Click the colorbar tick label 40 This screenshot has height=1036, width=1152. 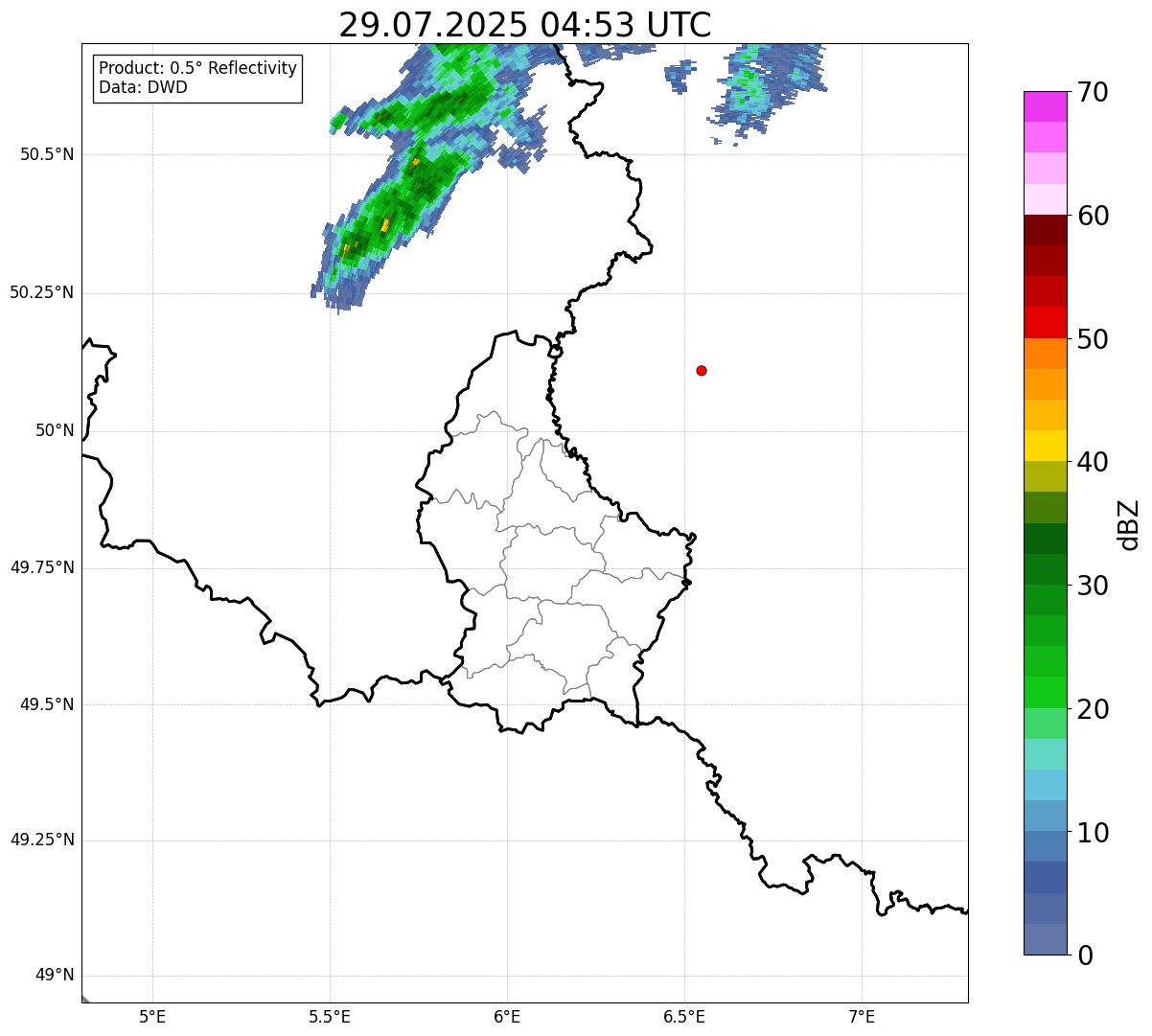tap(1093, 462)
